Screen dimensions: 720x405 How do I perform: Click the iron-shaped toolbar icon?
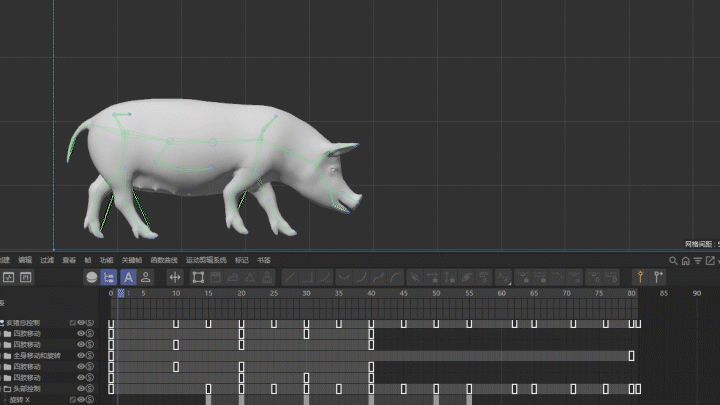[x=233, y=277]
